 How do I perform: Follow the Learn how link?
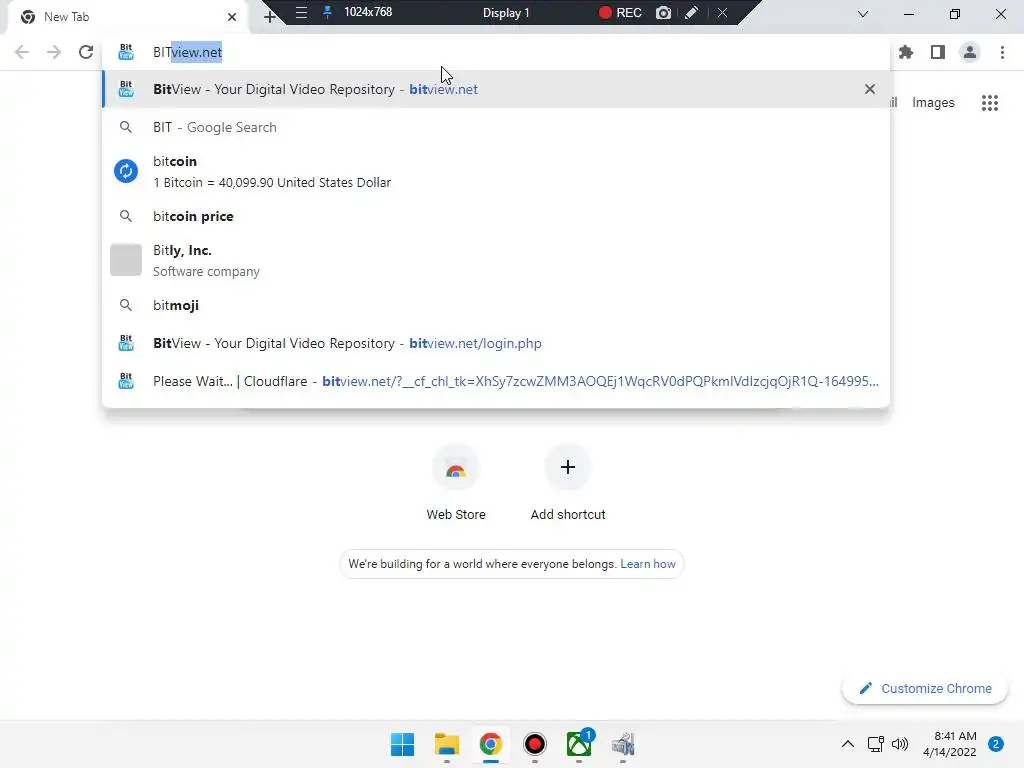coord(648,564)
